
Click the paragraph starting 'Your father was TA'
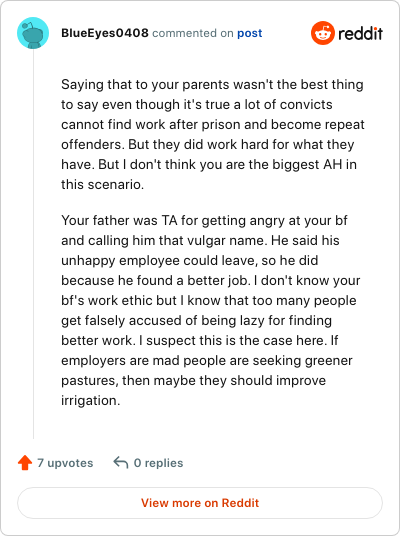211,310
